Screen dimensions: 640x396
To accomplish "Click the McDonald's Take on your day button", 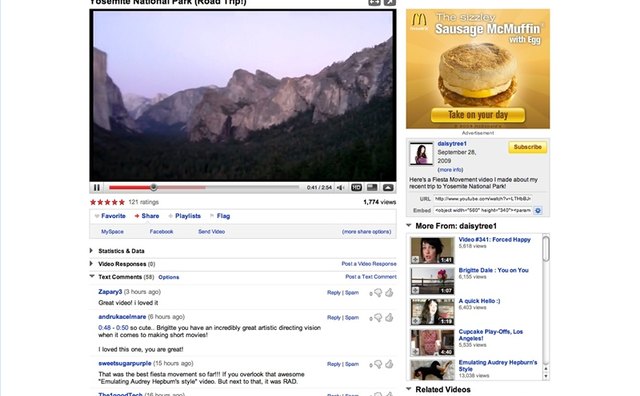I will (478, 115).
